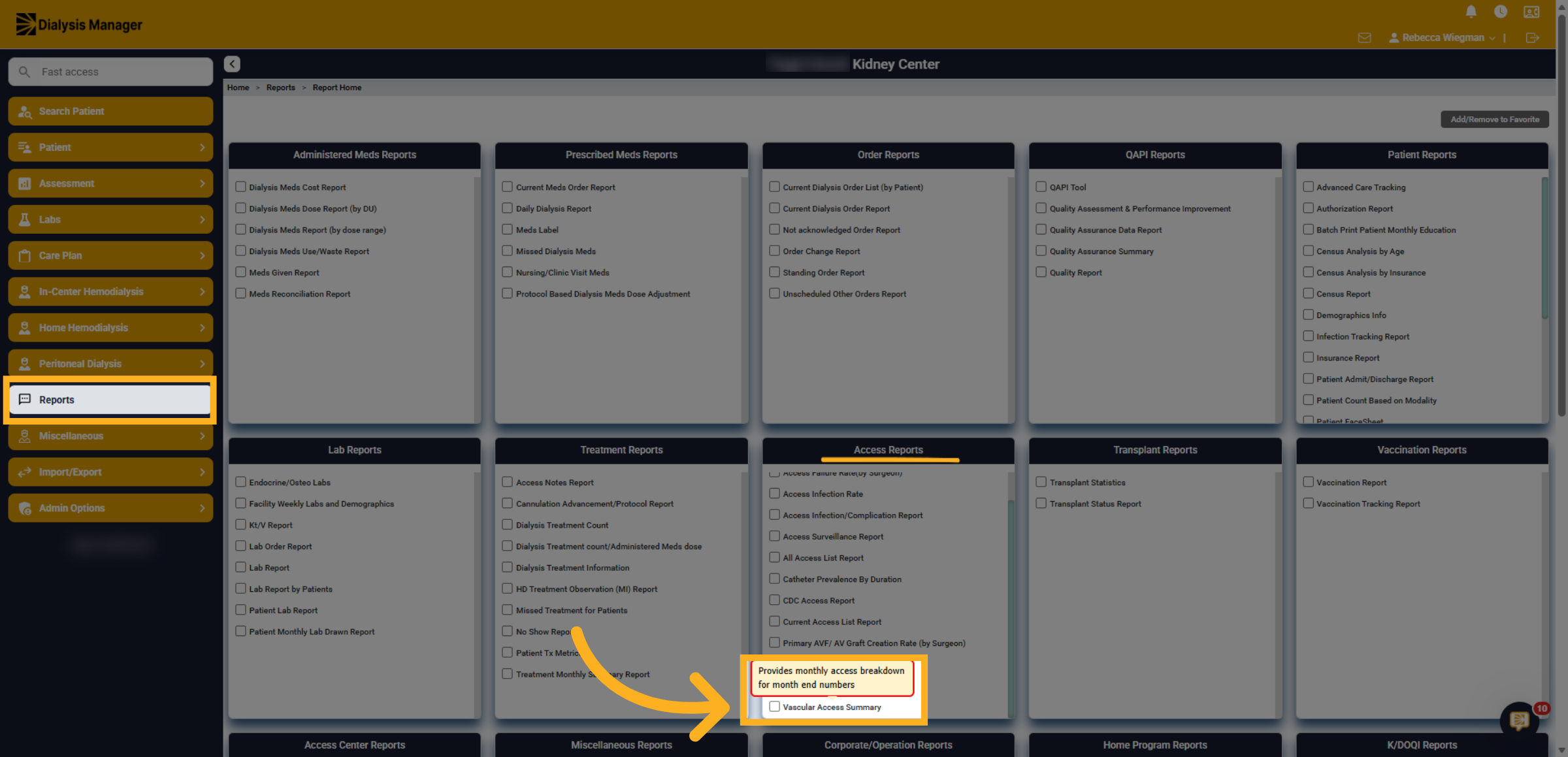Click the Add/Remove to Favorite button
Screen dimensions: 1568x757
click(1494, 120)
